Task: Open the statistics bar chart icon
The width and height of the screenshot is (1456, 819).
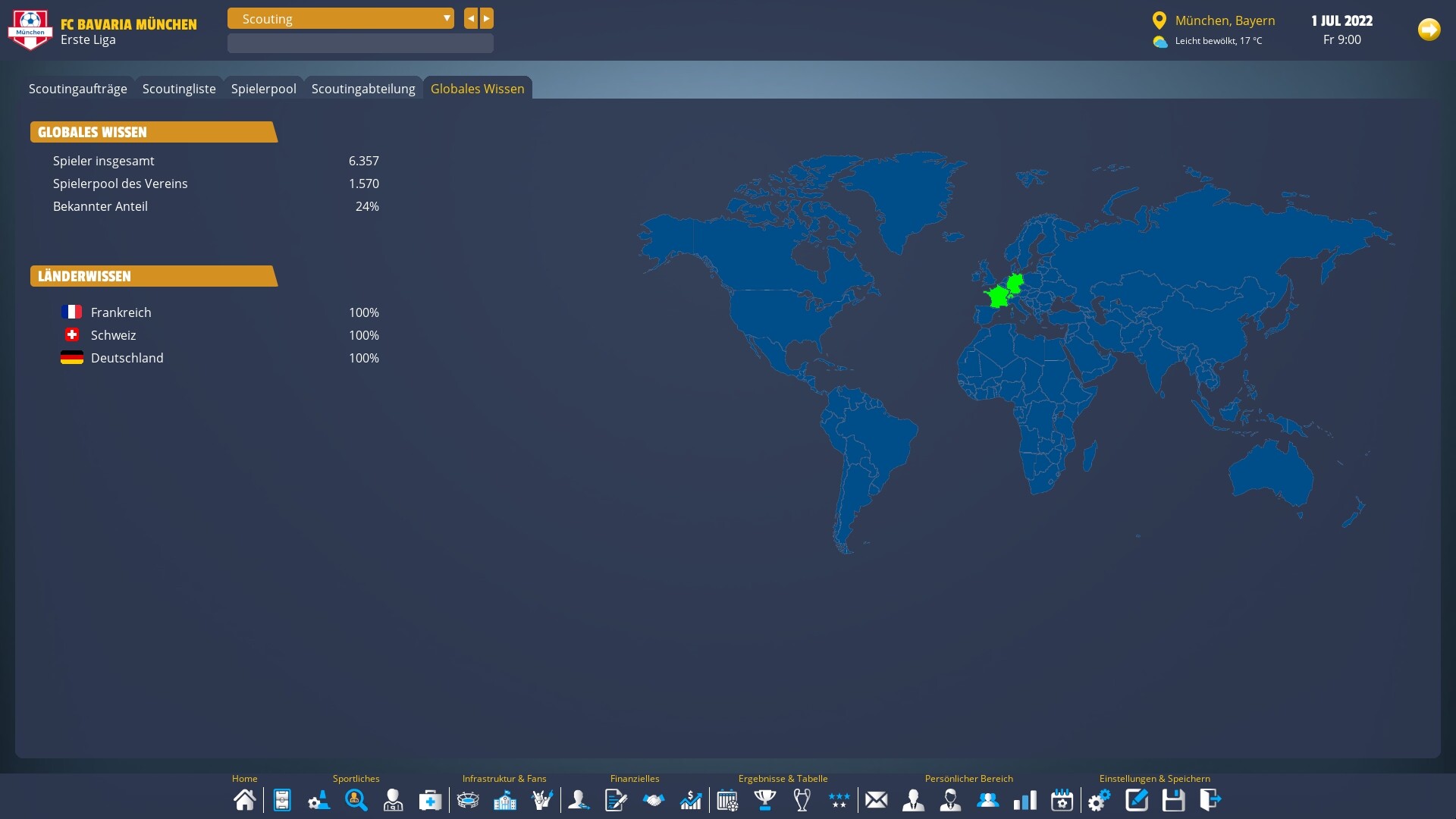Action: (x=1025, y=800)
